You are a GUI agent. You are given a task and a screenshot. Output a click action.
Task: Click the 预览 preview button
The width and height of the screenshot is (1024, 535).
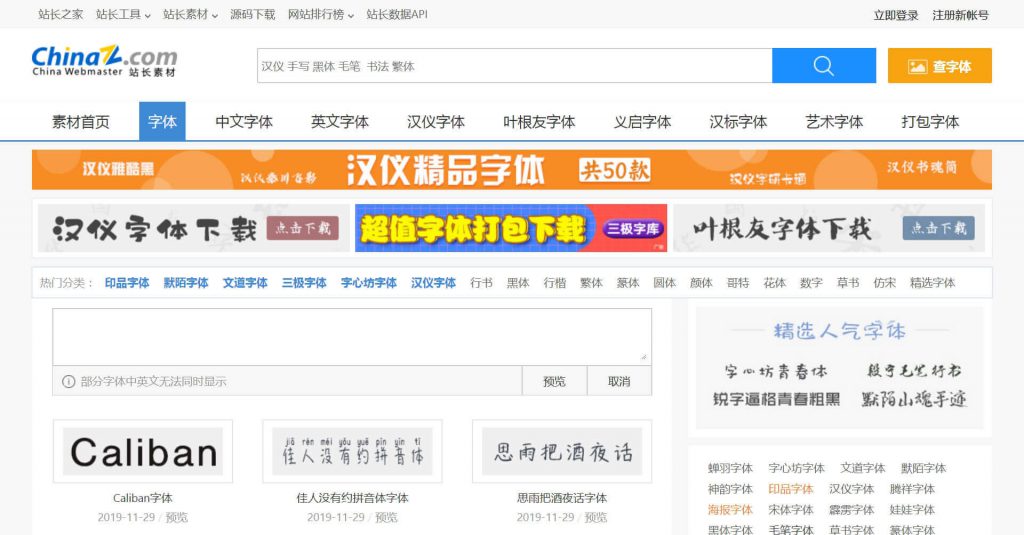(x=554, y=381)
